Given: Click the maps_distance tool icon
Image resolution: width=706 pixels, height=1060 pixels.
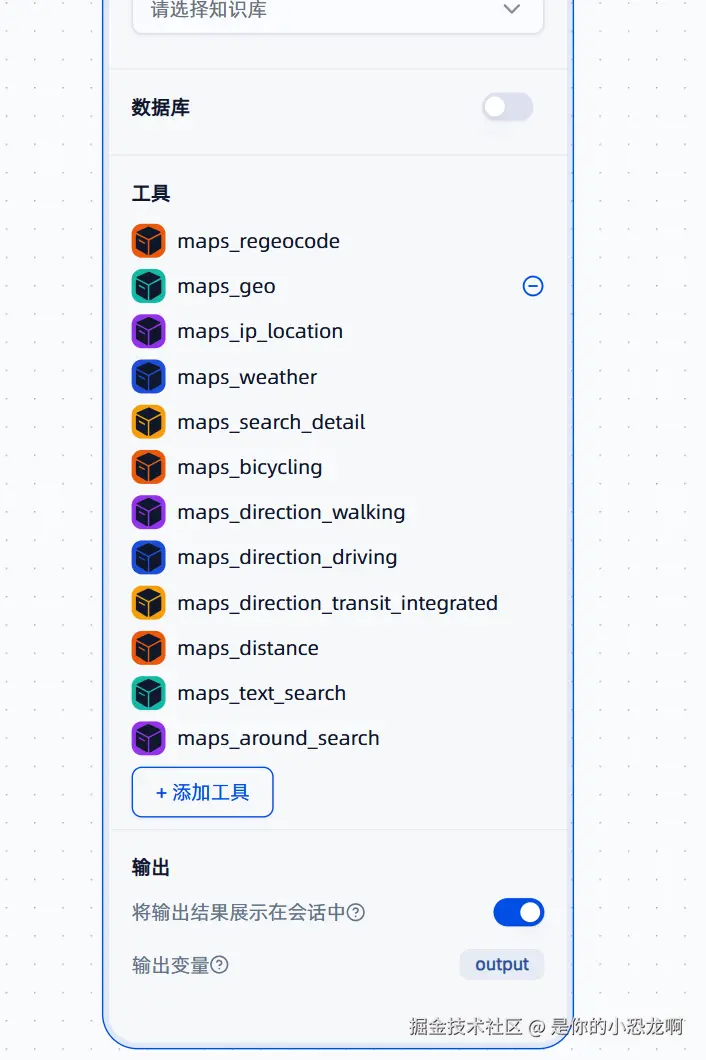Looking at the screenshot, I should click(148, 648).
